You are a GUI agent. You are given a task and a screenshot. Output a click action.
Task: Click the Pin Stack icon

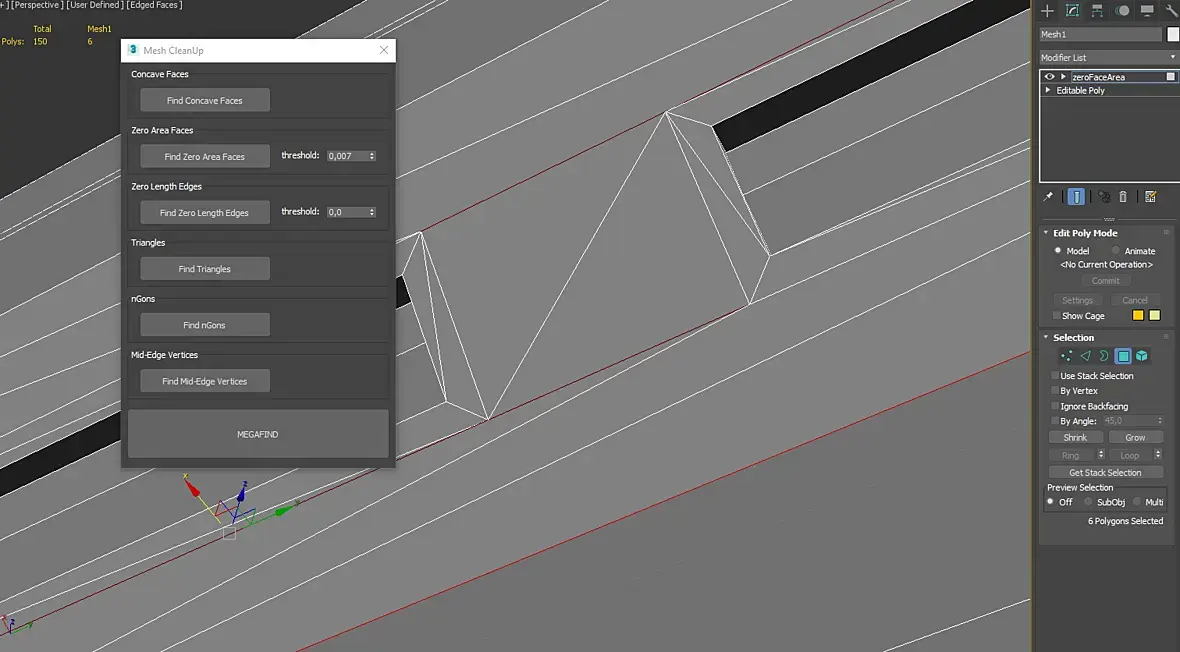point(1048,197)
